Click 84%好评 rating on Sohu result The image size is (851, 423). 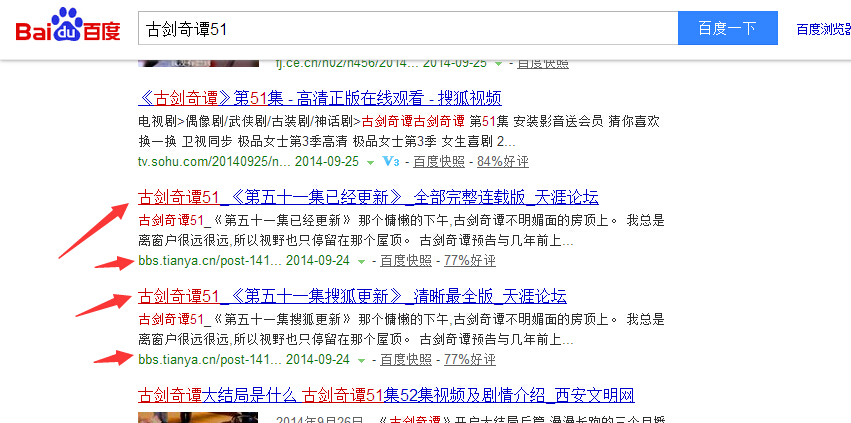[502, 161]
